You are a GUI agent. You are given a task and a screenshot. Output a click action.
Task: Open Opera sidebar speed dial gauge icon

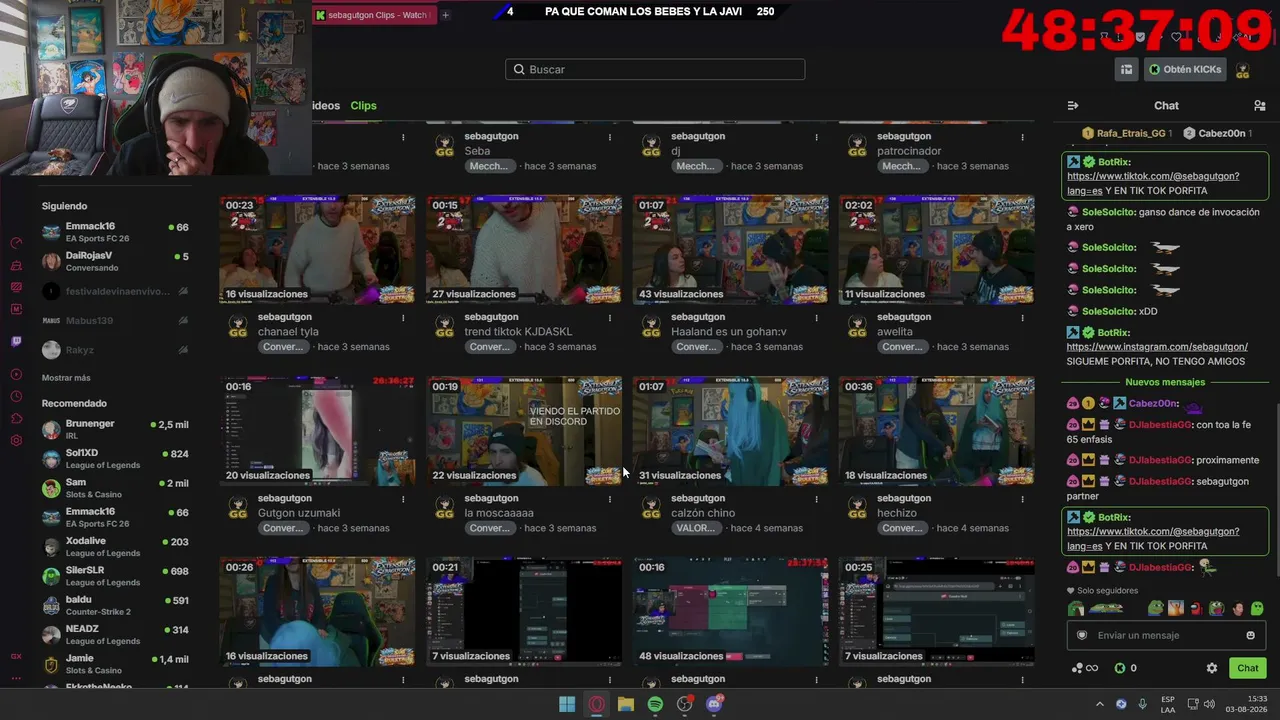[x=16, y=243]
